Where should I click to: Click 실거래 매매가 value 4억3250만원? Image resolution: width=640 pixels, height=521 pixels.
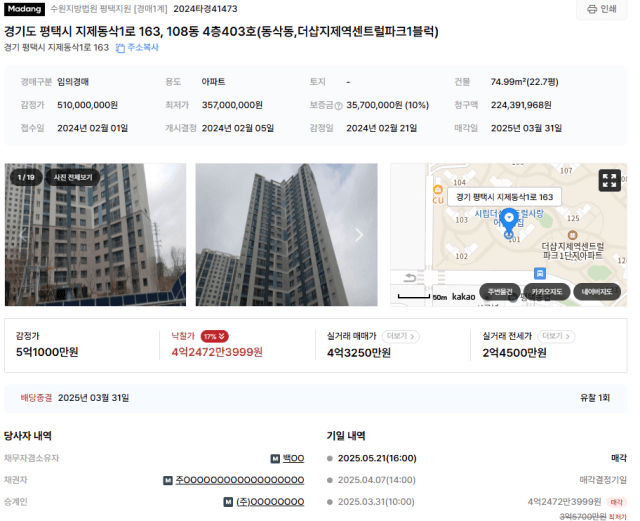click(359, 352)
